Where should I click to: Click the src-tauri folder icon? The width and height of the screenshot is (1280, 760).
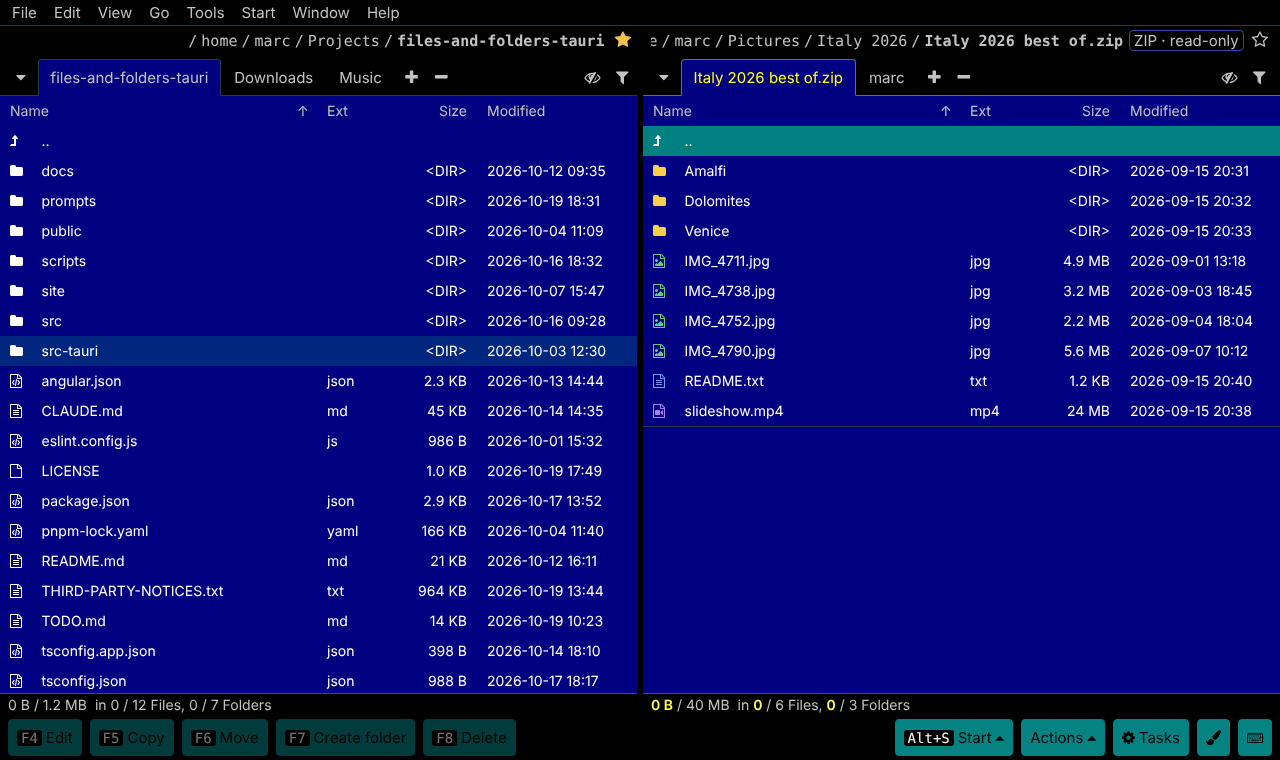pyautogui.click(x=16, y=351)
